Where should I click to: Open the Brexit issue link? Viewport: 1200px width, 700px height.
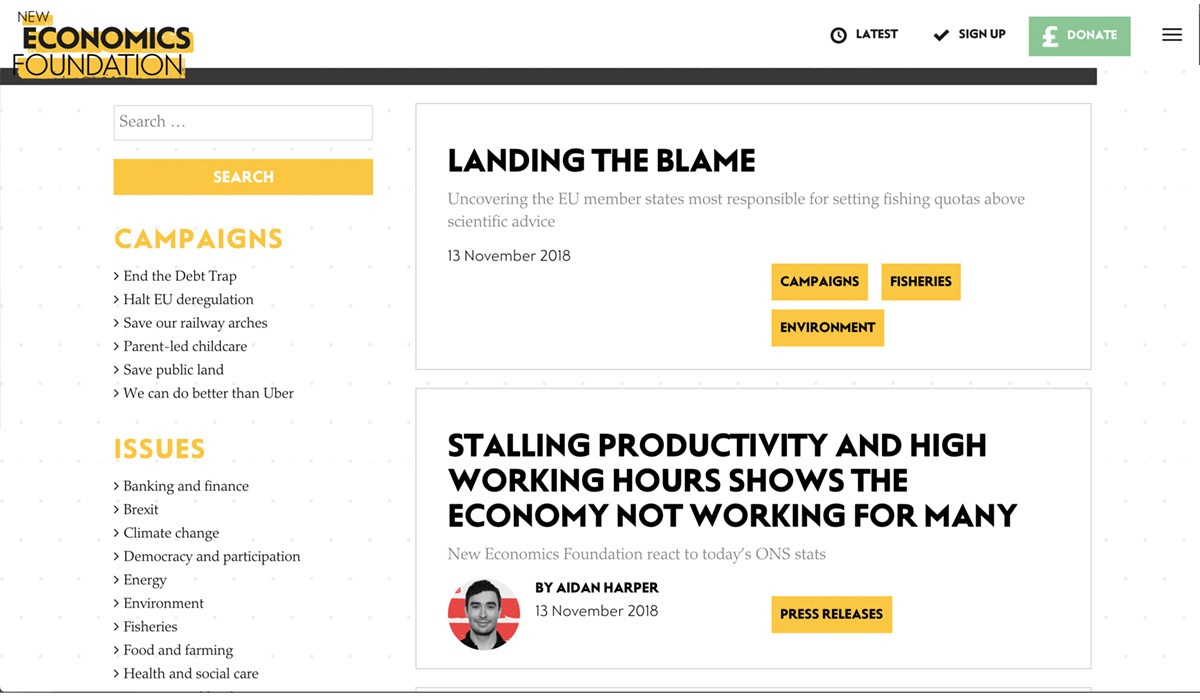[x=141, y=510]
